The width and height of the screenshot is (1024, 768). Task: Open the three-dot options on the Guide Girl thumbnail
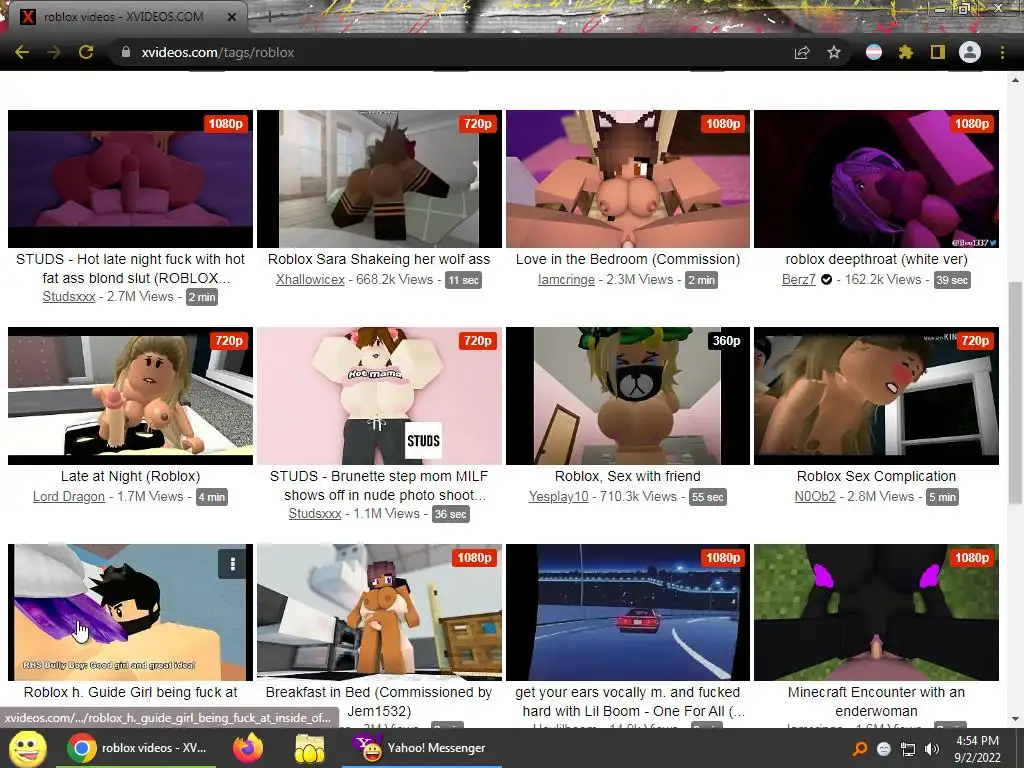click(x=232, y=564)
